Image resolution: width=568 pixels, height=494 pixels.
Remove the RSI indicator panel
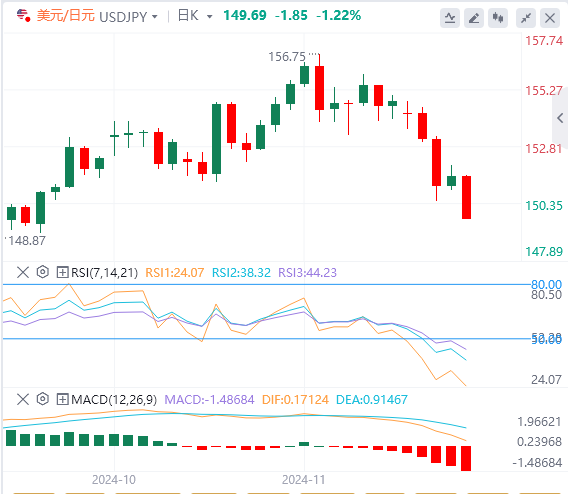tap(23, 272)
